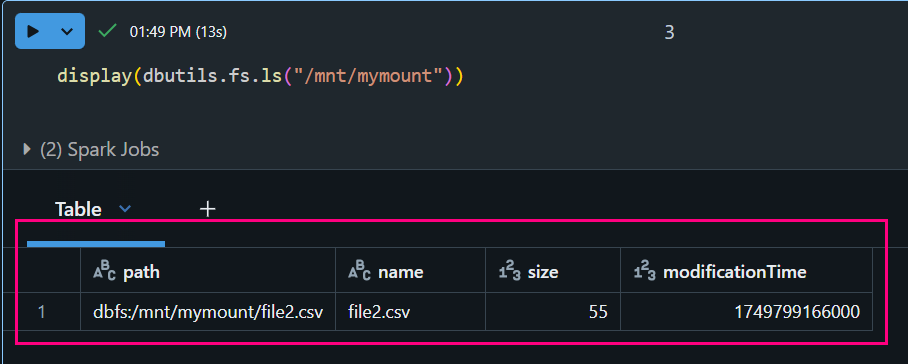Select the Table tab
908x364 pixels.
point(78,209)
